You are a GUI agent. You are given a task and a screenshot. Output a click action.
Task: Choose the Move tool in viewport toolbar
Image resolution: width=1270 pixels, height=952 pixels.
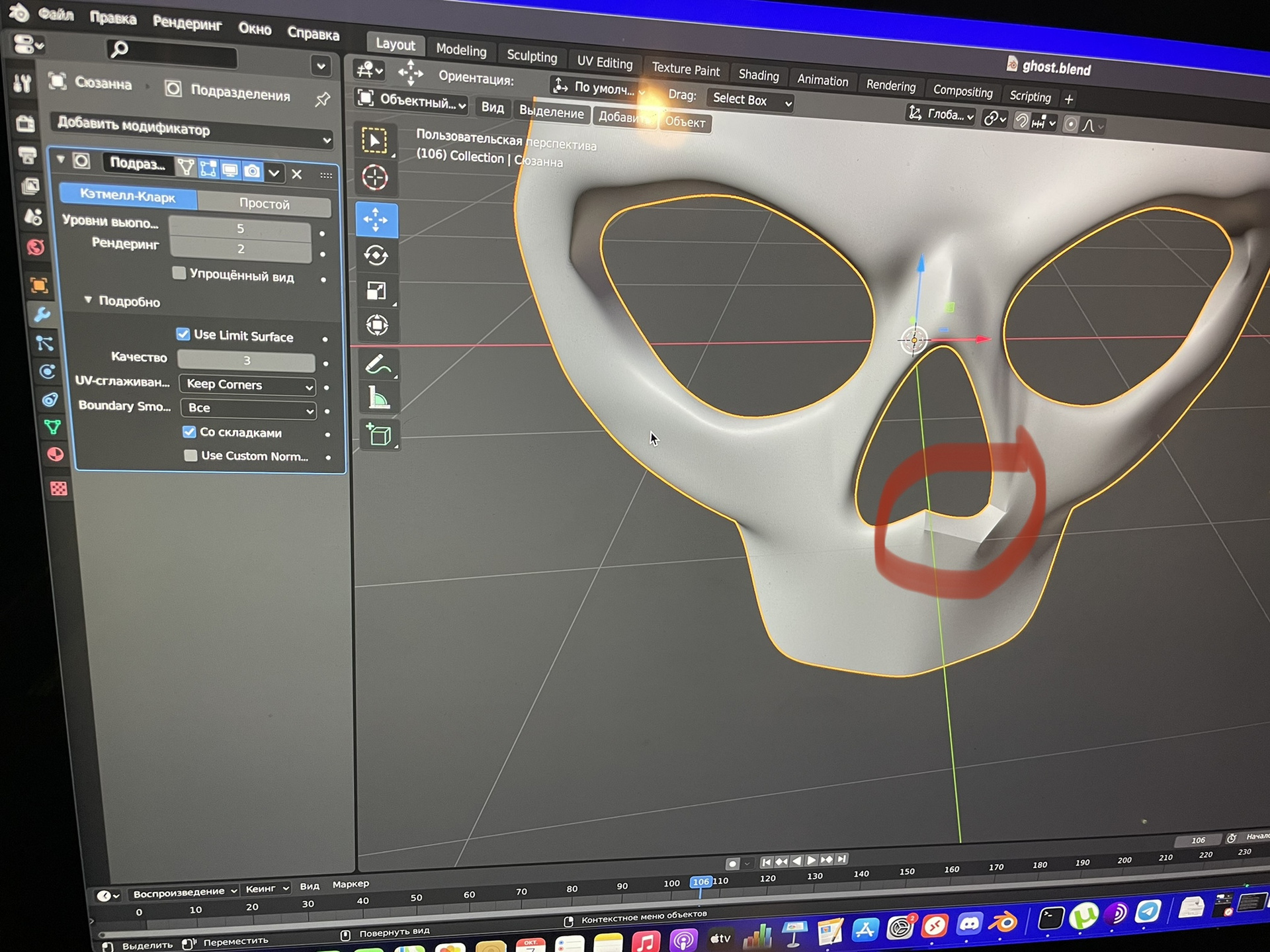(x=376, y=220)
